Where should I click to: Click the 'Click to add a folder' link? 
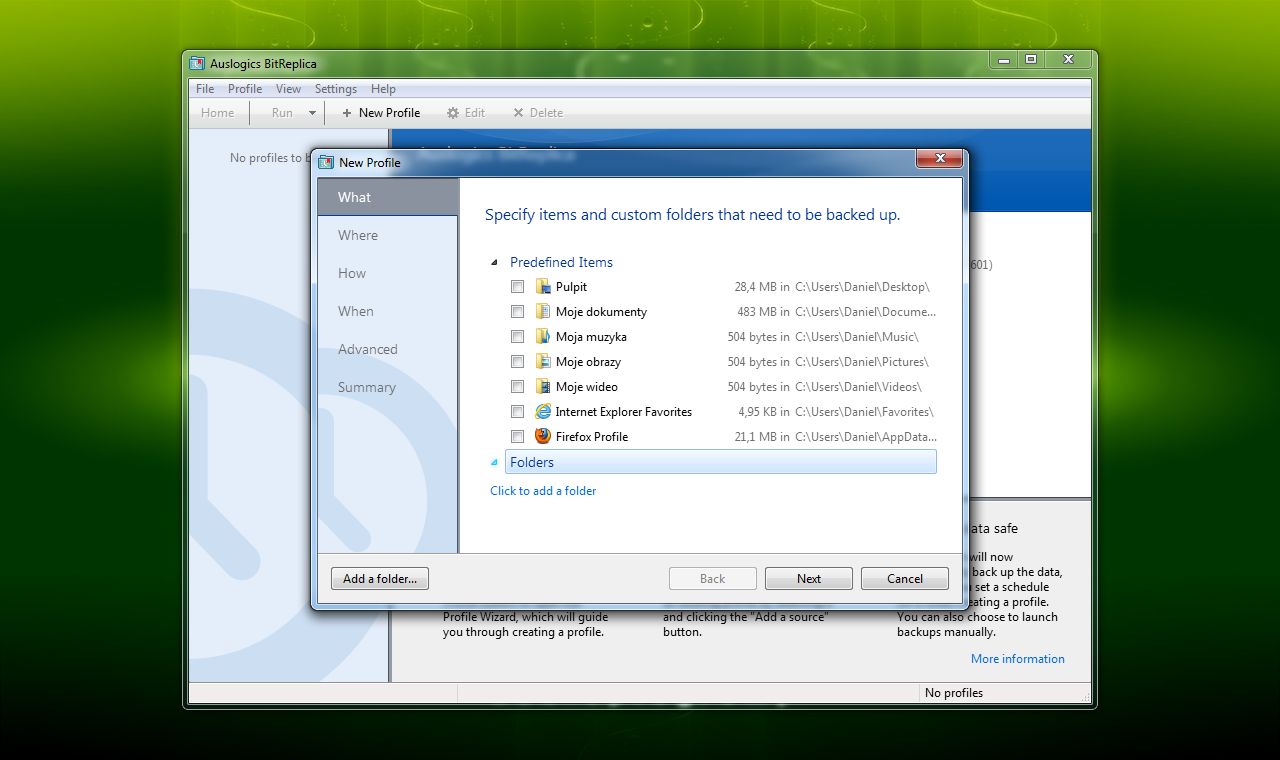coord(543,491)
